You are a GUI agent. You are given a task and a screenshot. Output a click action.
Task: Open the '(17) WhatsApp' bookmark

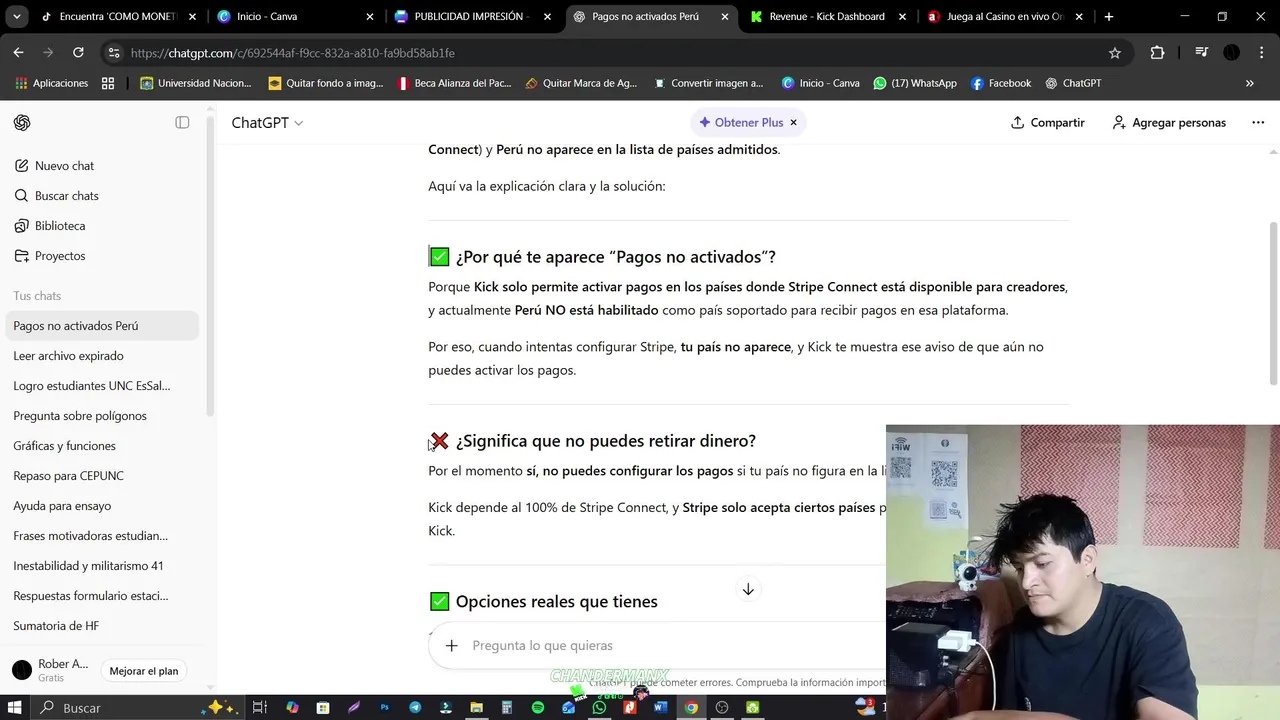pyautogui.click(x=915, y=83)
